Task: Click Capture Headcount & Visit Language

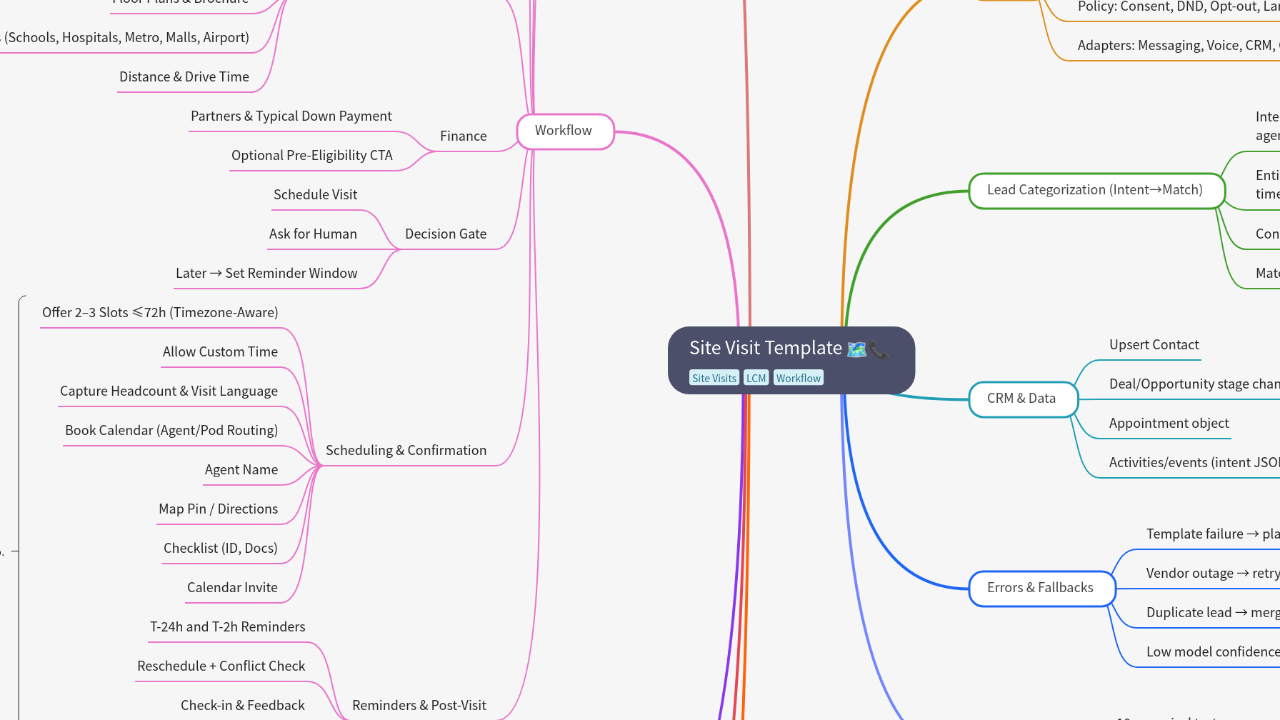Action: (169, 391)
